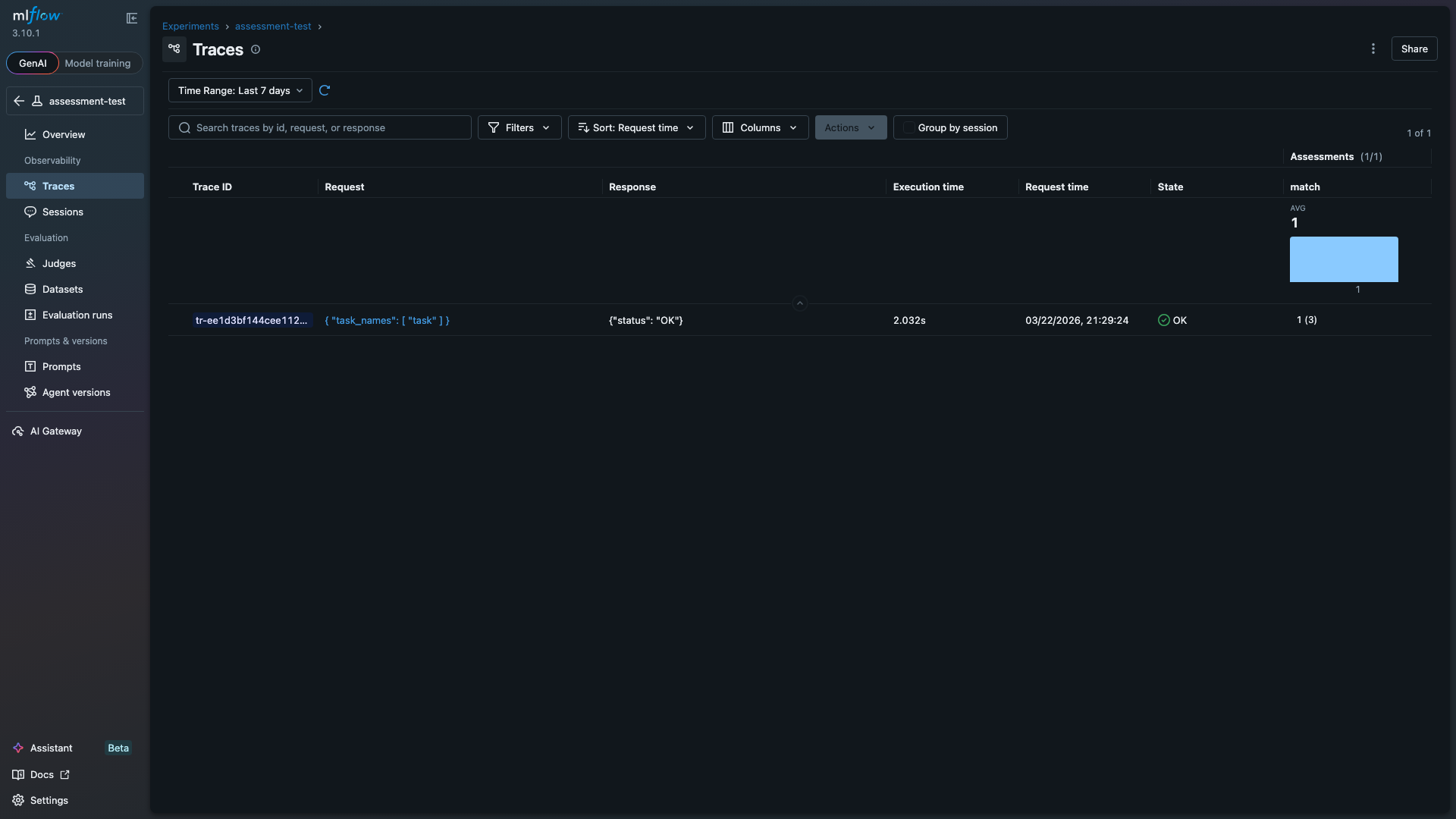The width and height of the screenshot is (1456, 819).
Task: Click the Share button
Action: pyautogui.click(x=1414, y=49)
